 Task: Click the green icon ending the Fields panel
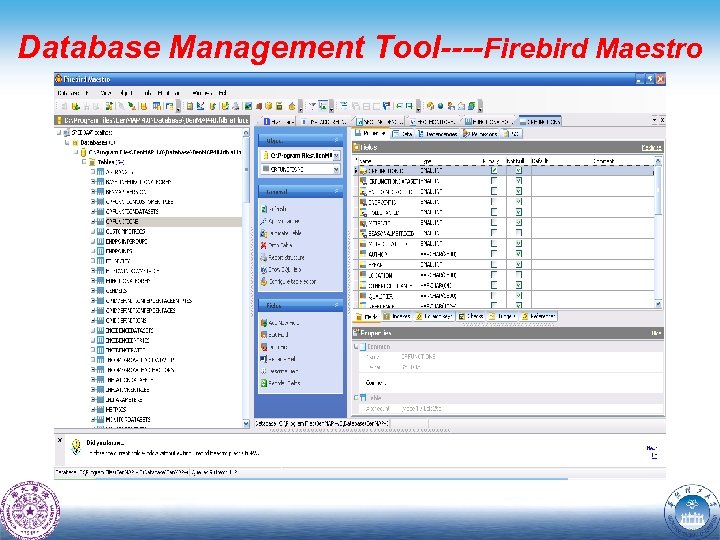point(264,382)
